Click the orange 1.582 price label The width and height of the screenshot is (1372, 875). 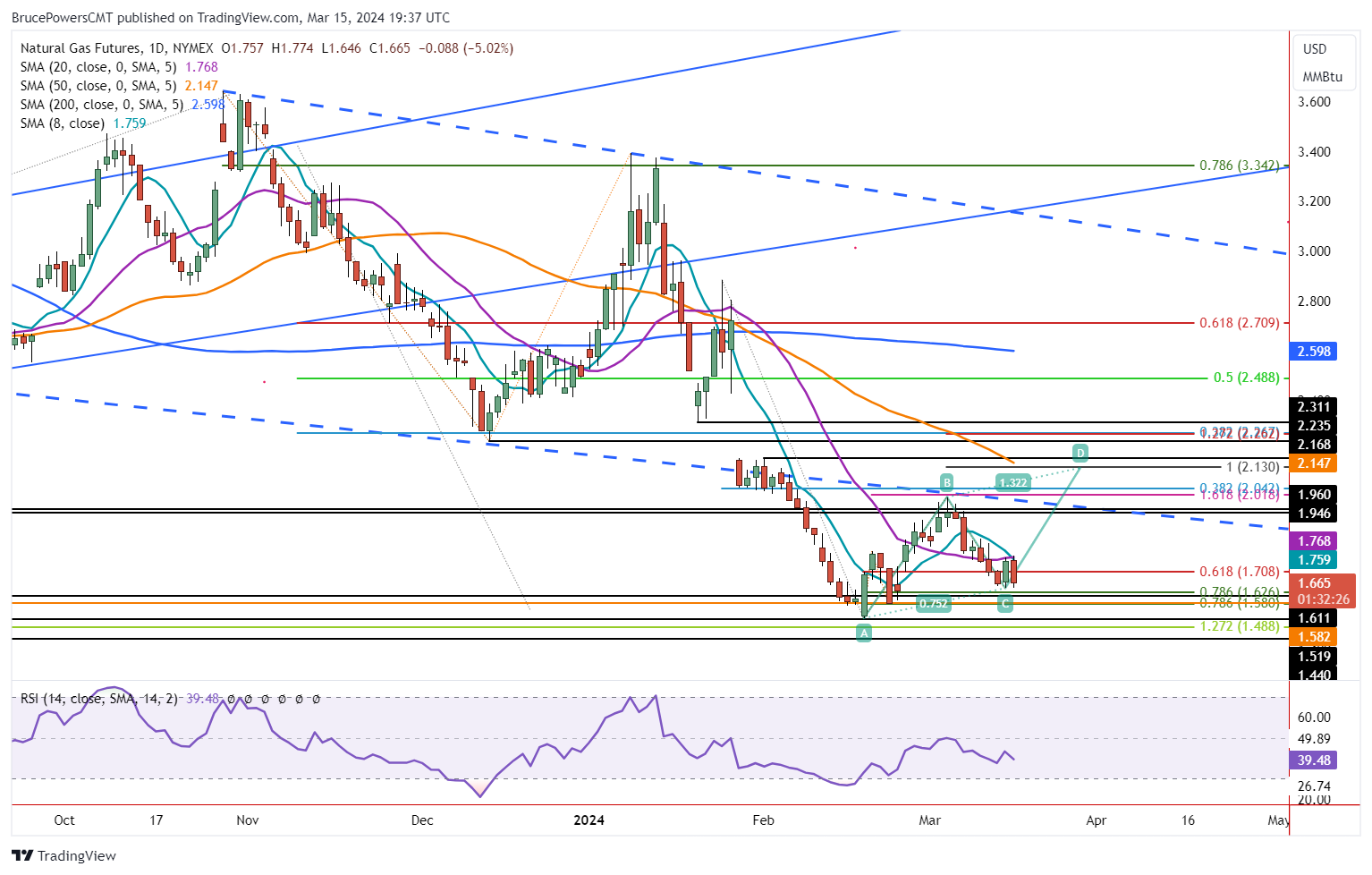tap(1314, 637)
